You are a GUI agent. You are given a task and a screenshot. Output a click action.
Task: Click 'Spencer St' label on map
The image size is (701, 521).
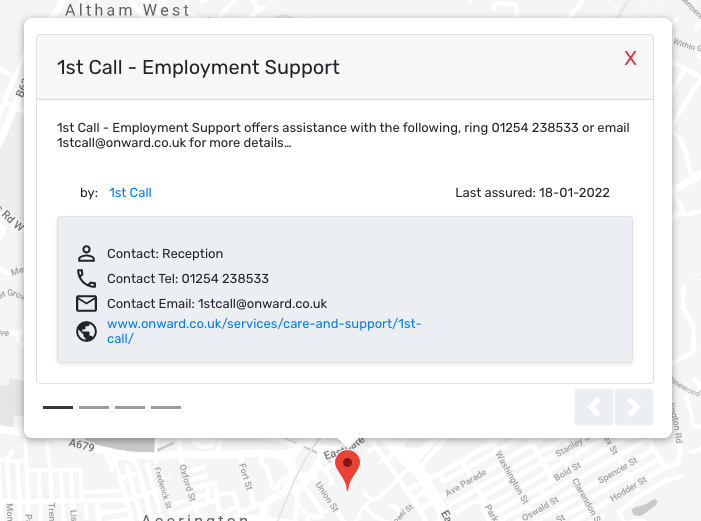click(618, 470)
